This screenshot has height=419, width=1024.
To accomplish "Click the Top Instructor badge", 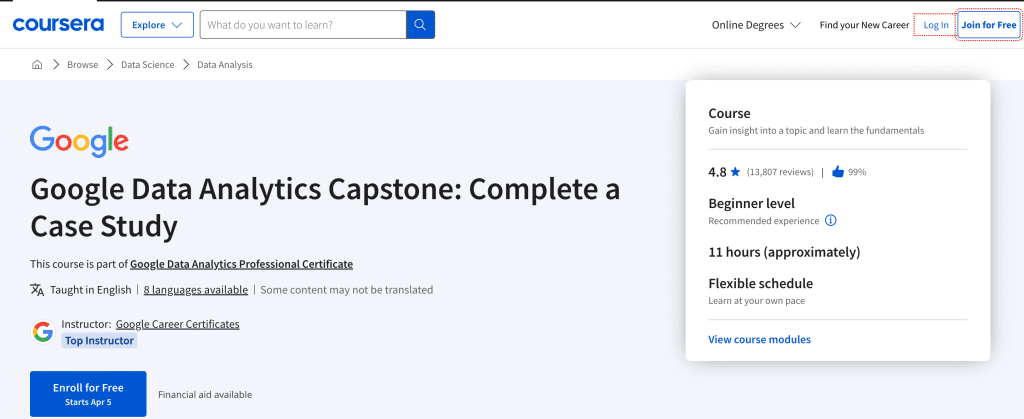I will coord(99,341).
